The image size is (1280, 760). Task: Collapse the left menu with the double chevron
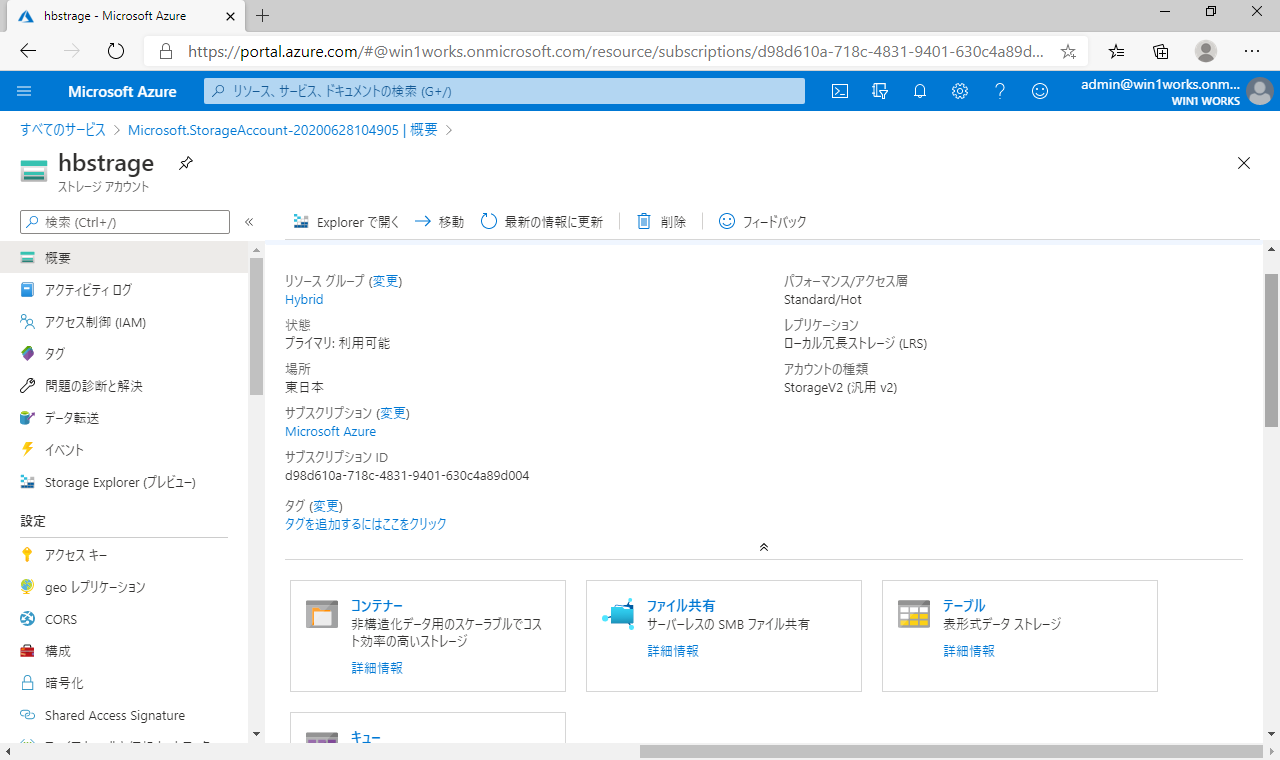tap(249, 222)
